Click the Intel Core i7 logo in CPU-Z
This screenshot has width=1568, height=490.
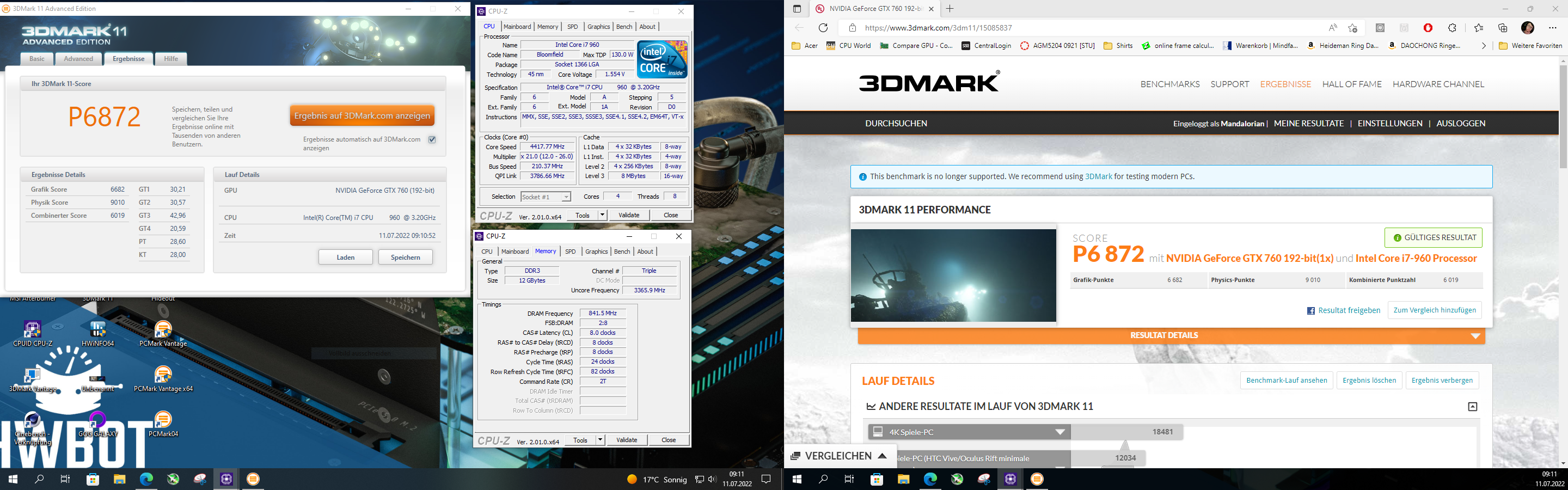(x=662, y=59)
